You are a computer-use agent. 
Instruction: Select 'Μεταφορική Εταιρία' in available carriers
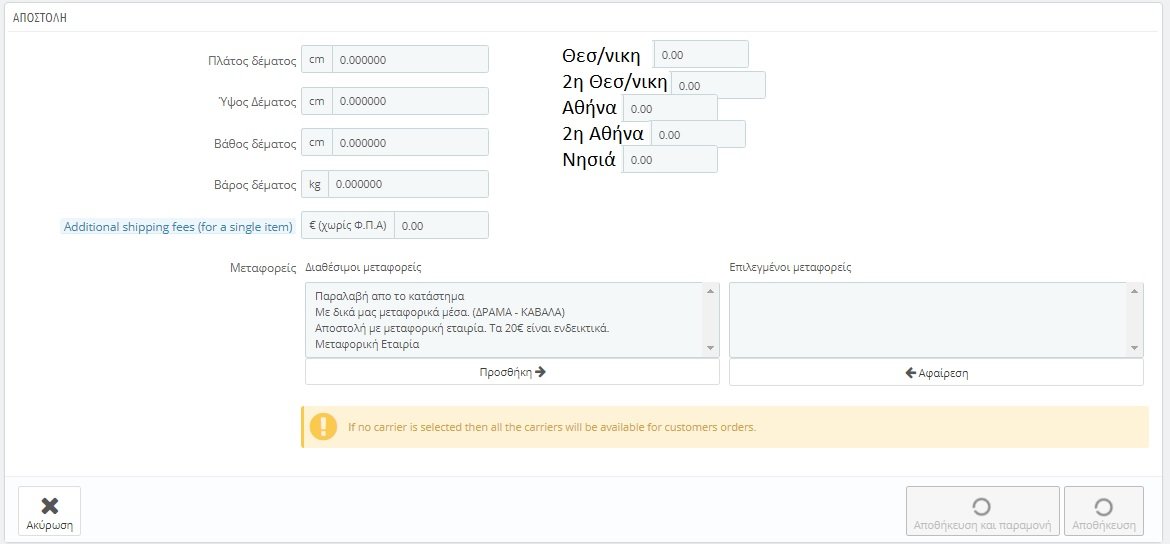click(367, 344)
